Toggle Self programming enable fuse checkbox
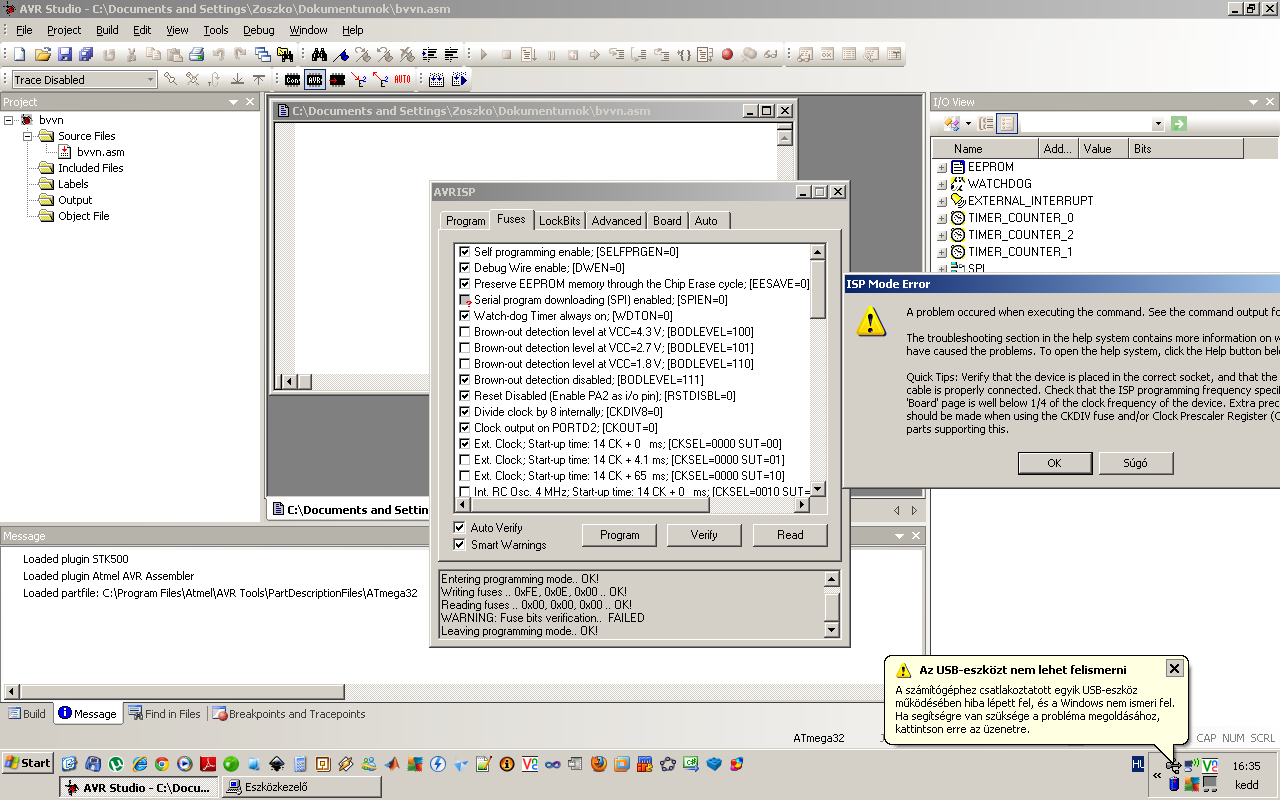 464,252
